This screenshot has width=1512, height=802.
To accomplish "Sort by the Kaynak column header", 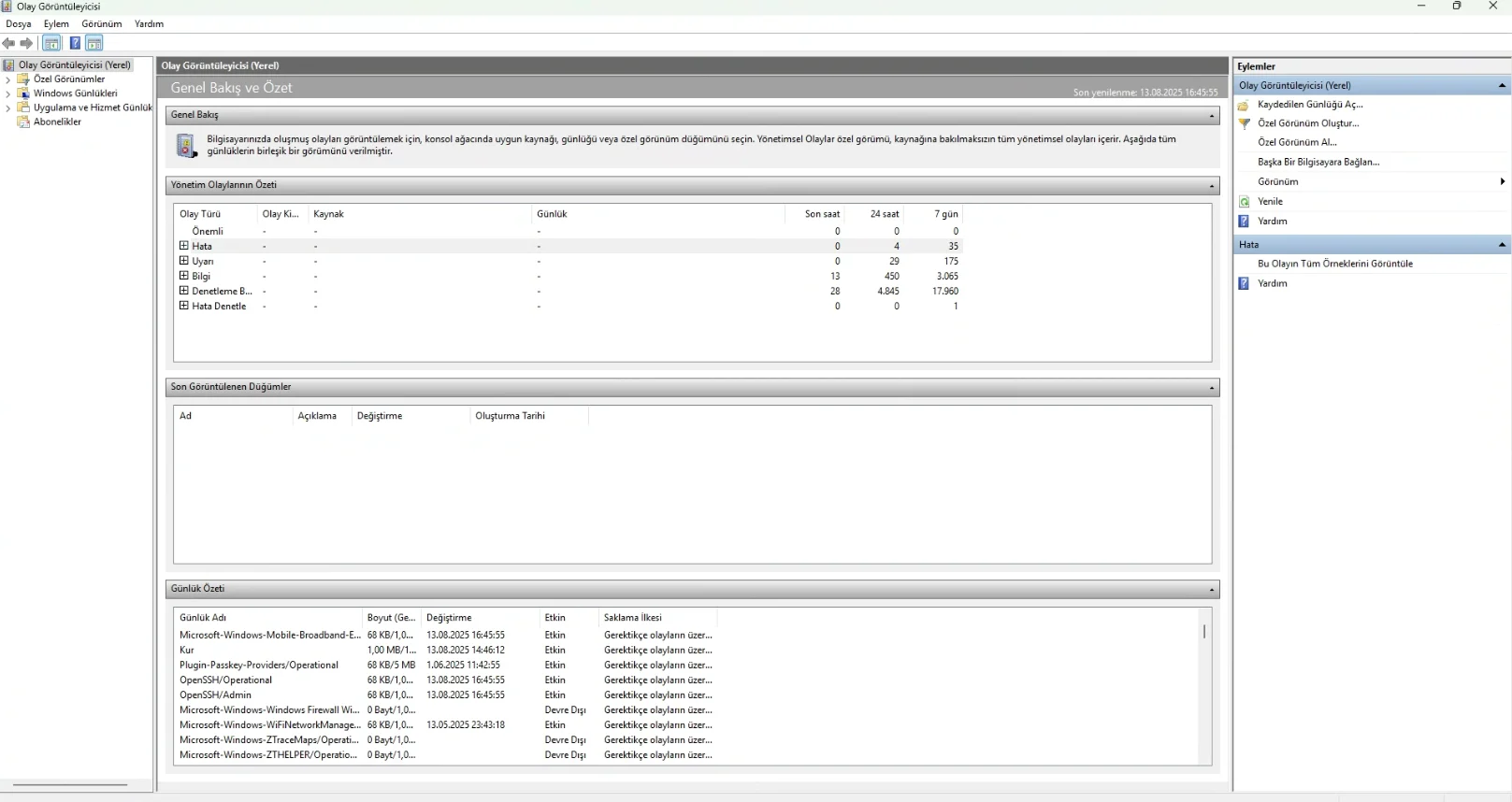I will pyautogui.click(x=420, y=214).
